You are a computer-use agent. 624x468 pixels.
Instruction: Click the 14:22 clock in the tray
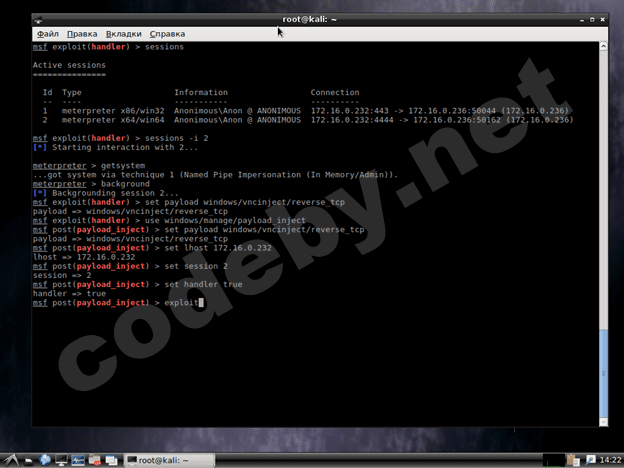[610, 460]
